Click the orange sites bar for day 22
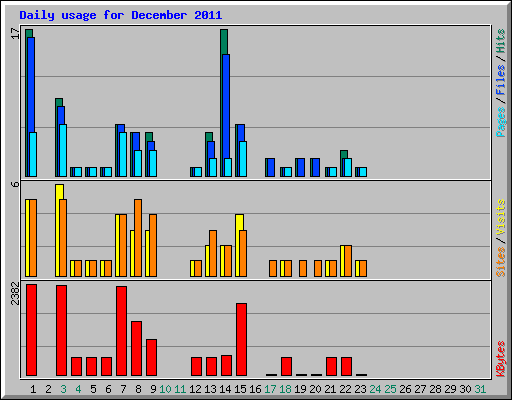 coord(348,261)
